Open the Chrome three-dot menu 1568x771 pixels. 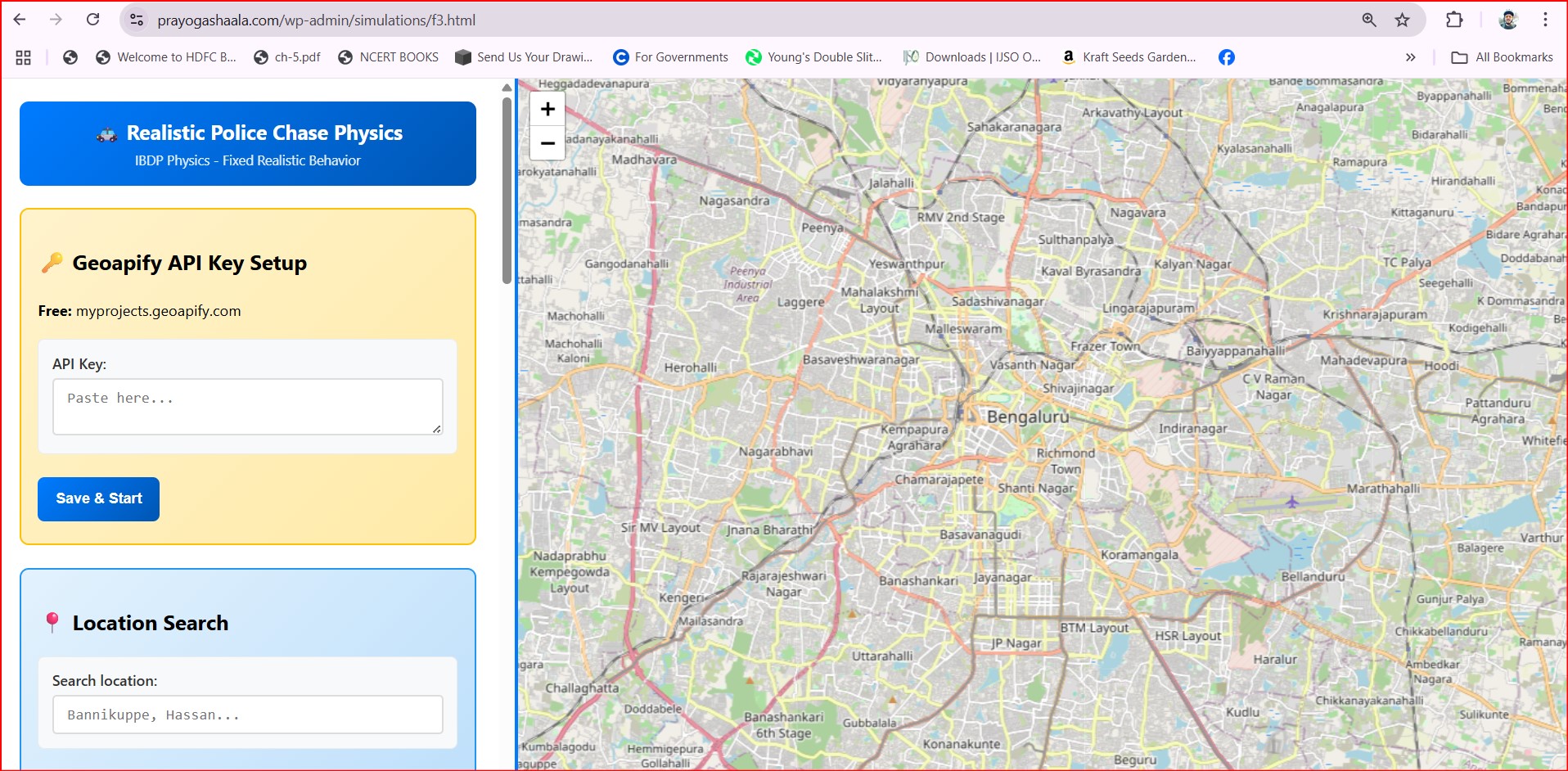point(1545,20)
